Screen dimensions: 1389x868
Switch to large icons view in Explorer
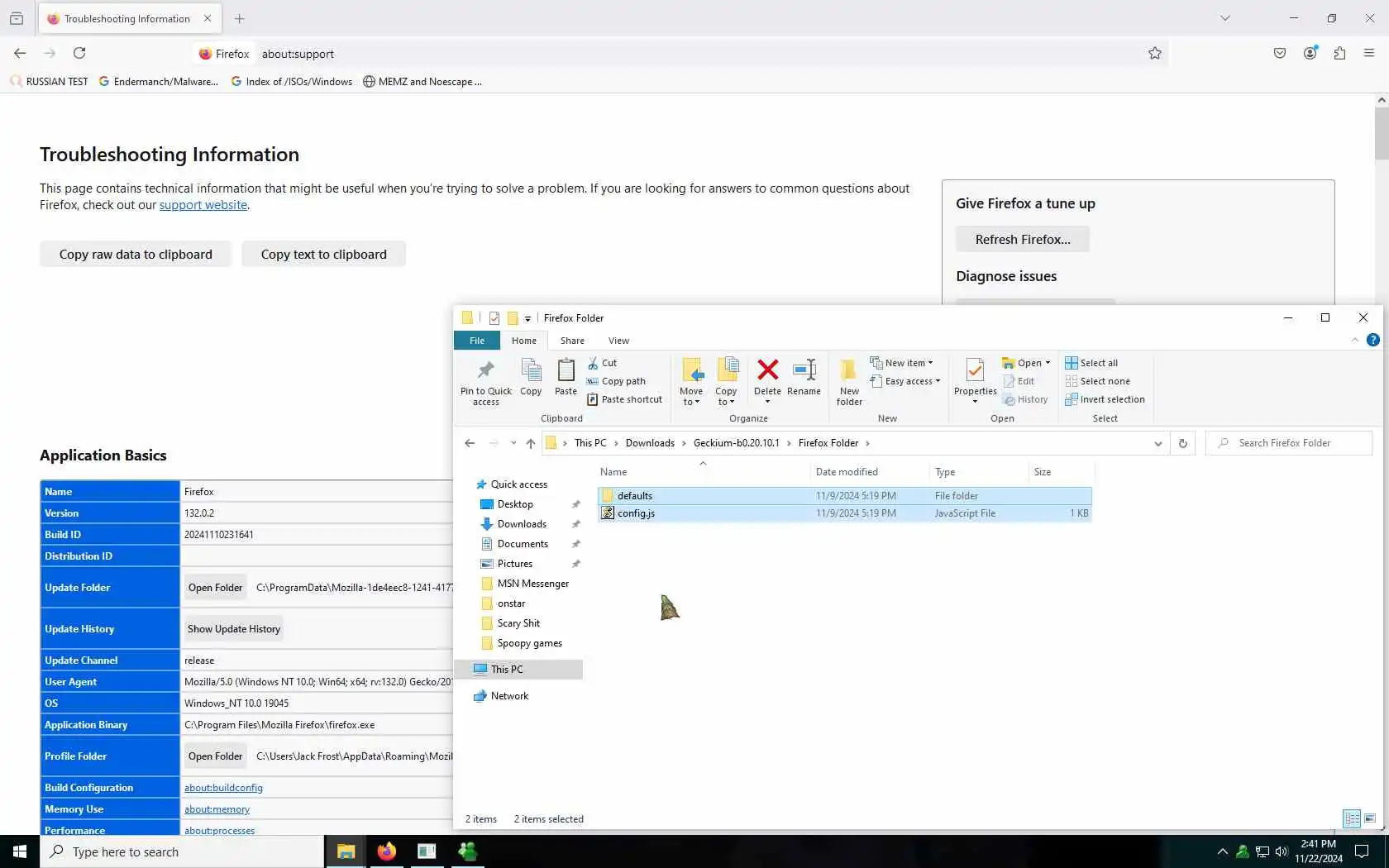(x=1370, y=818)
